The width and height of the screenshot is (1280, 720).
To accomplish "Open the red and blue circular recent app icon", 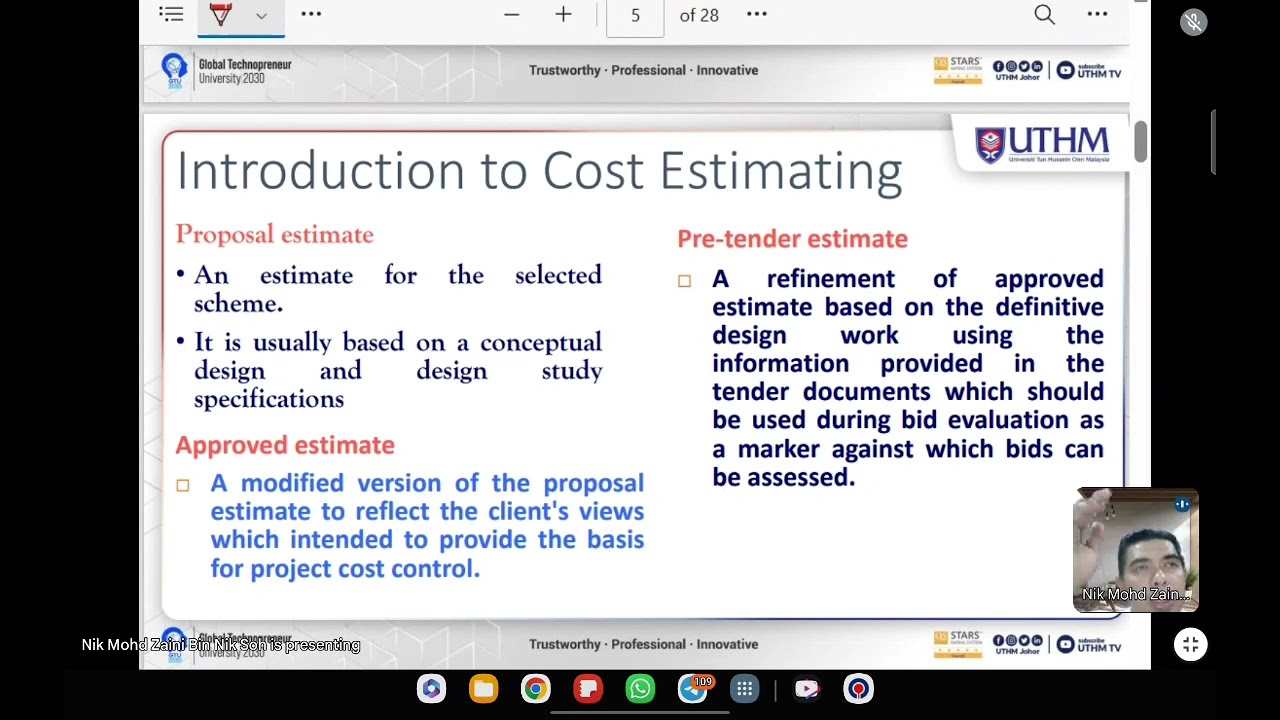I will tap(858, 689).
